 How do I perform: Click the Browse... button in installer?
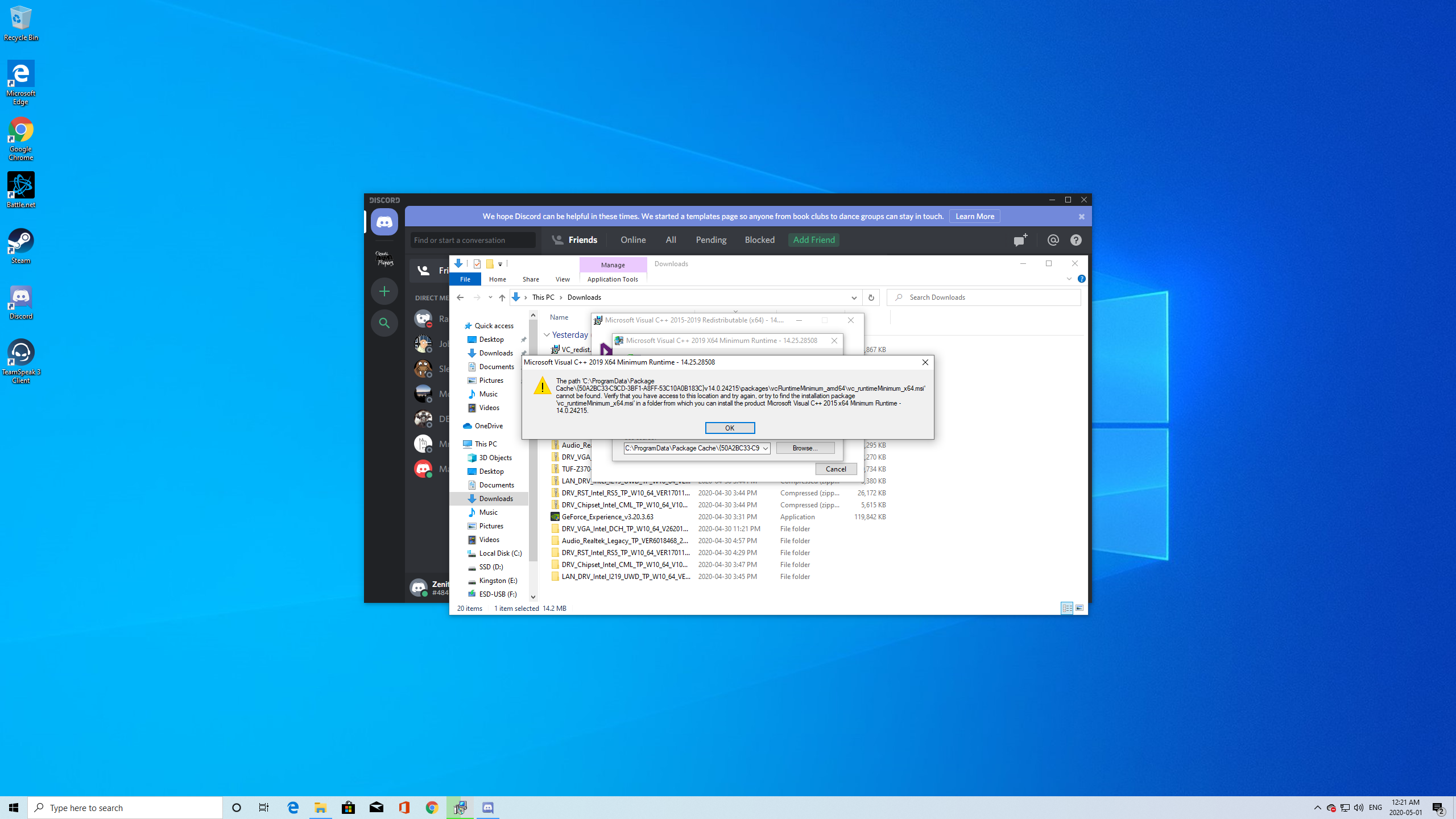[805, 448]
